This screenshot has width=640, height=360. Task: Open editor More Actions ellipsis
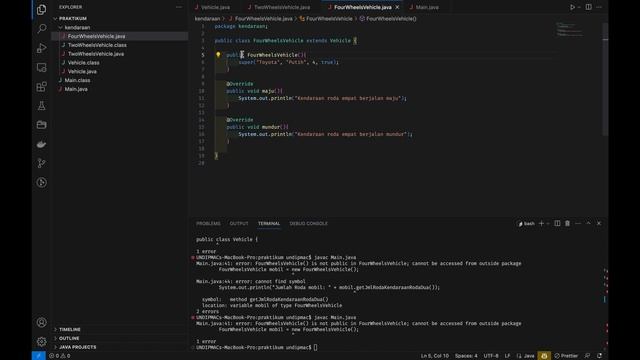(x=599, y=7)
